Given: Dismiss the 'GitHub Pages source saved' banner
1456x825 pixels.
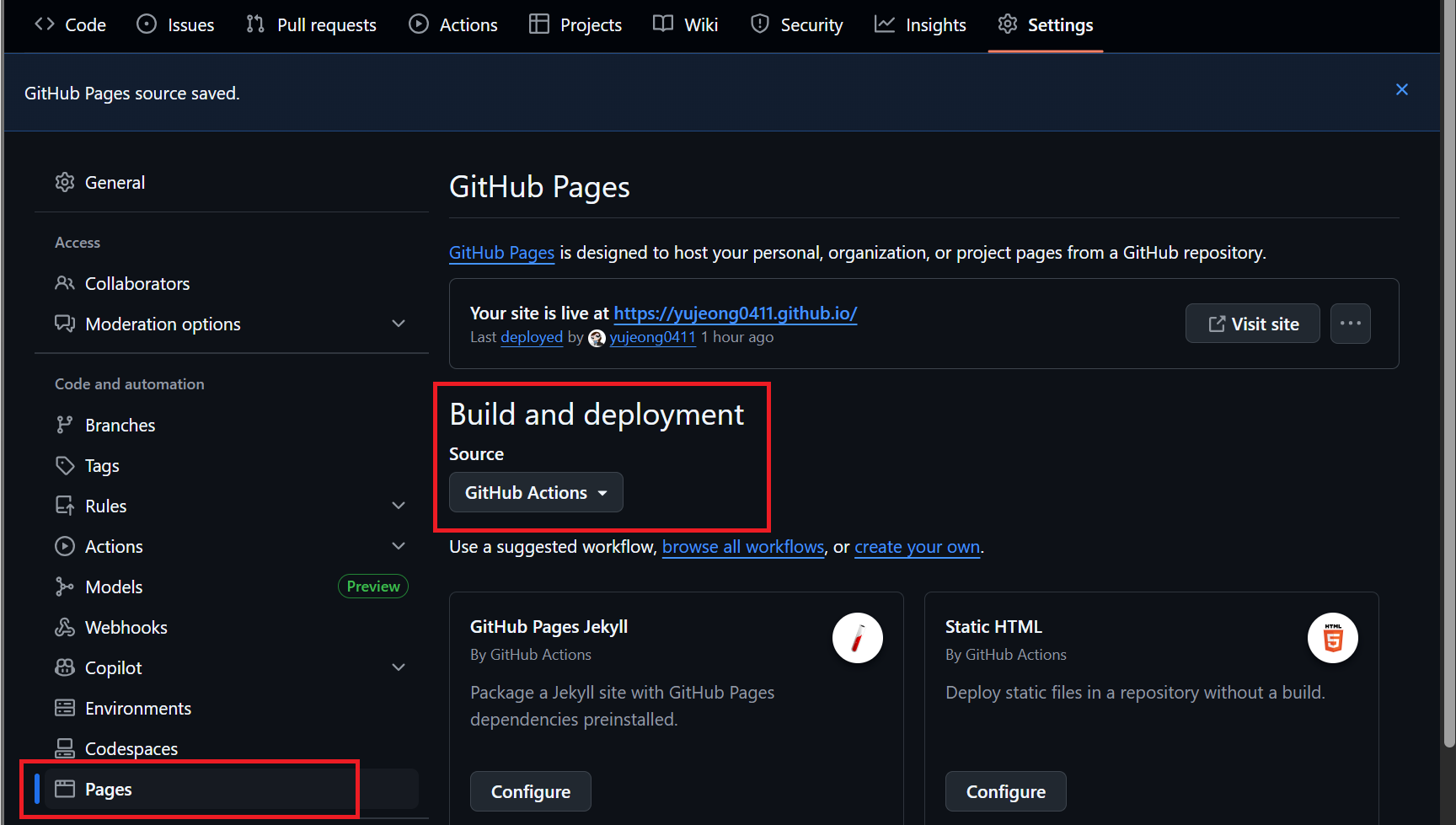Looking at the screenshot, I should pyautogui.click(x=1402, y=89).
